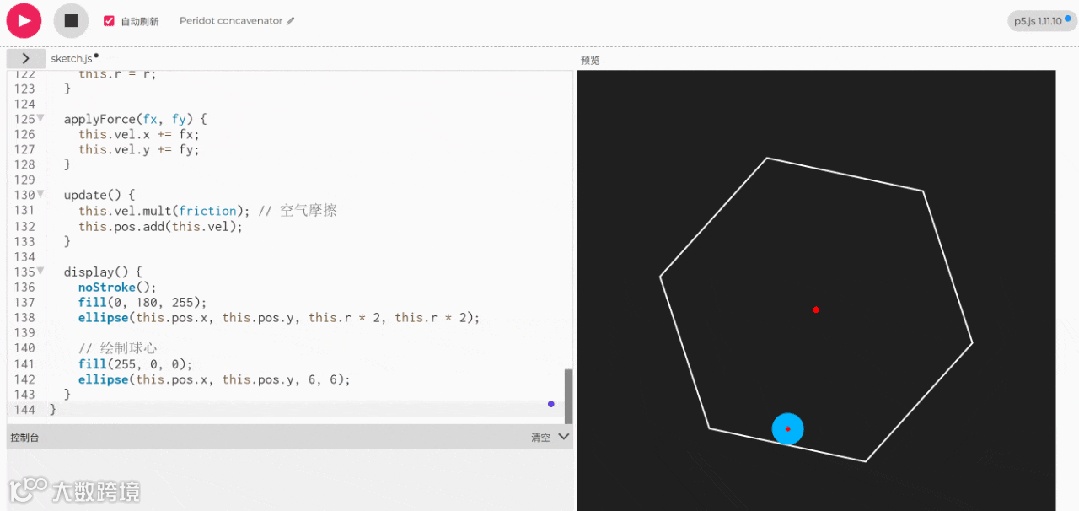Click the 绘制球心 comment on line 140
Image resolution: width=1079 pixels, height=511 pixels.
tap(118, 348)
